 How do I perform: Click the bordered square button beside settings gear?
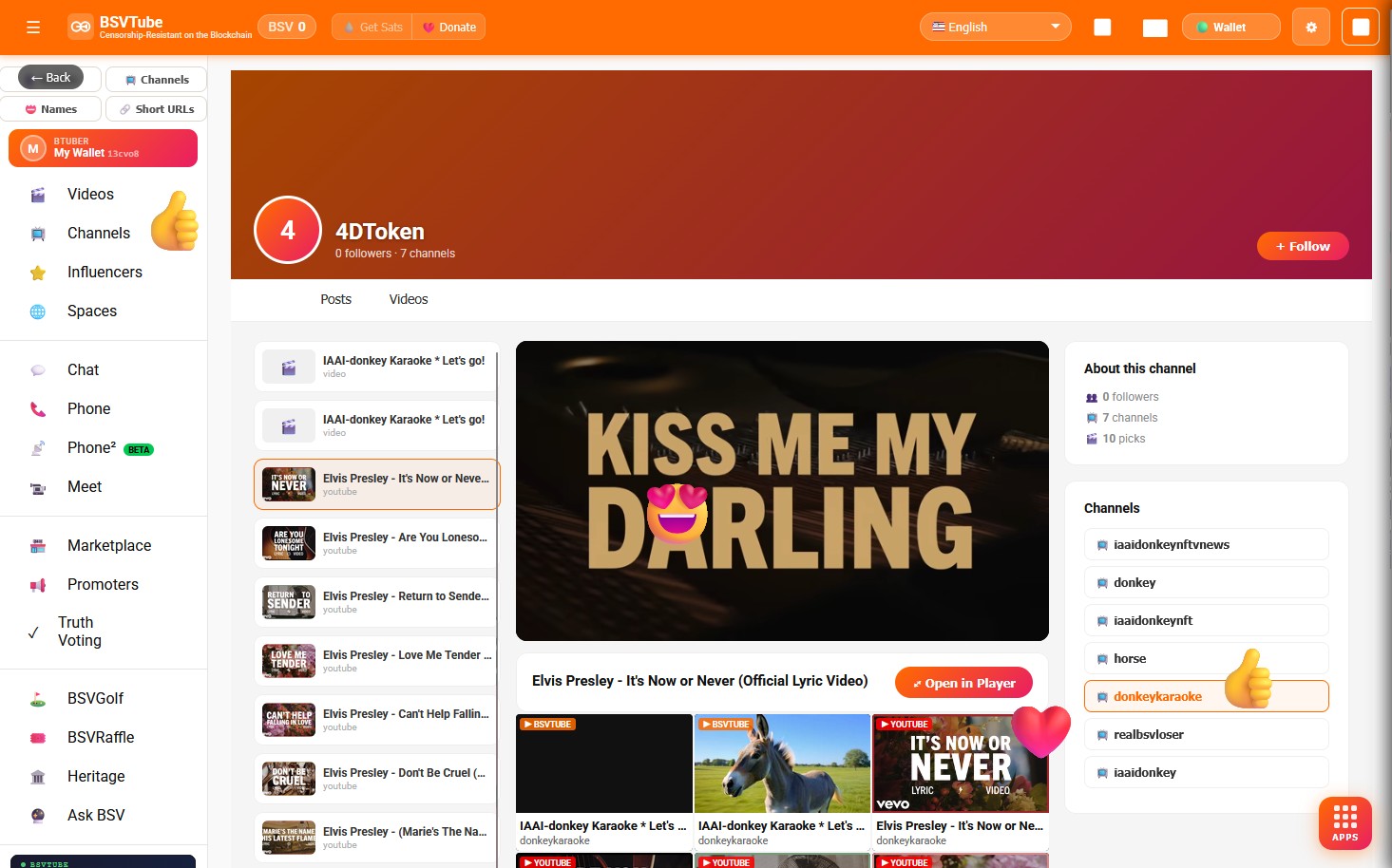click(x=1361, y=28)
